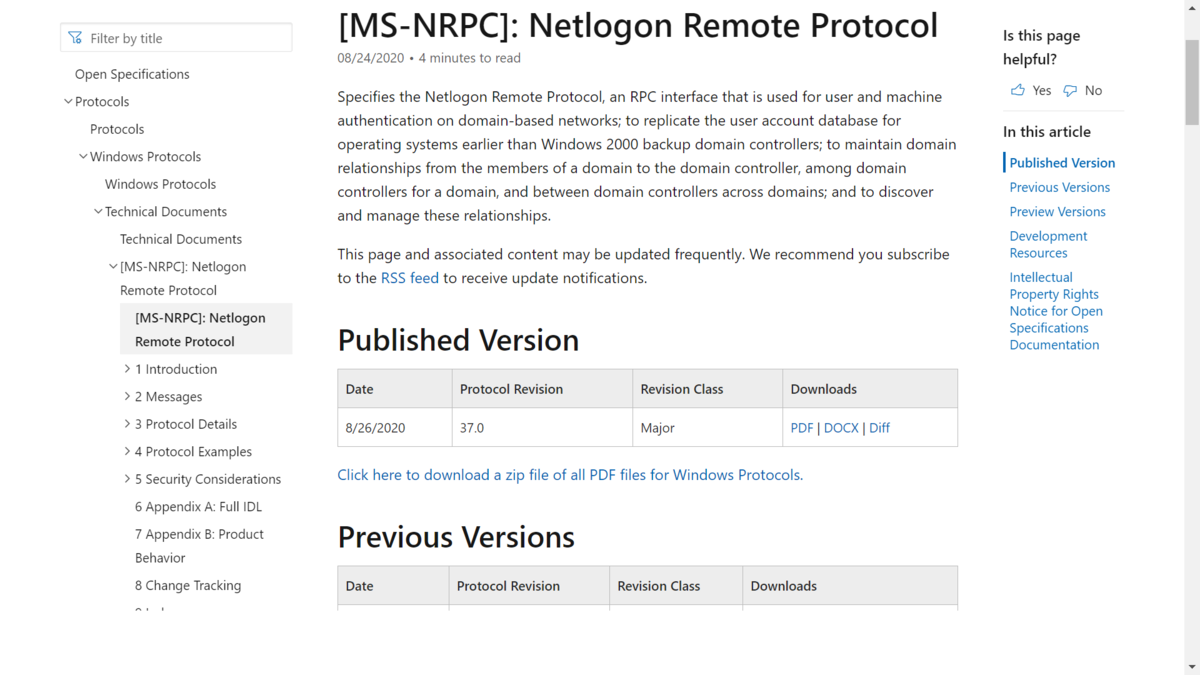Collapse the "Windows Protocols" tree node
The width and height of the screenshot is (1200, 675).
pyautogui.click(x=83, y=156)
